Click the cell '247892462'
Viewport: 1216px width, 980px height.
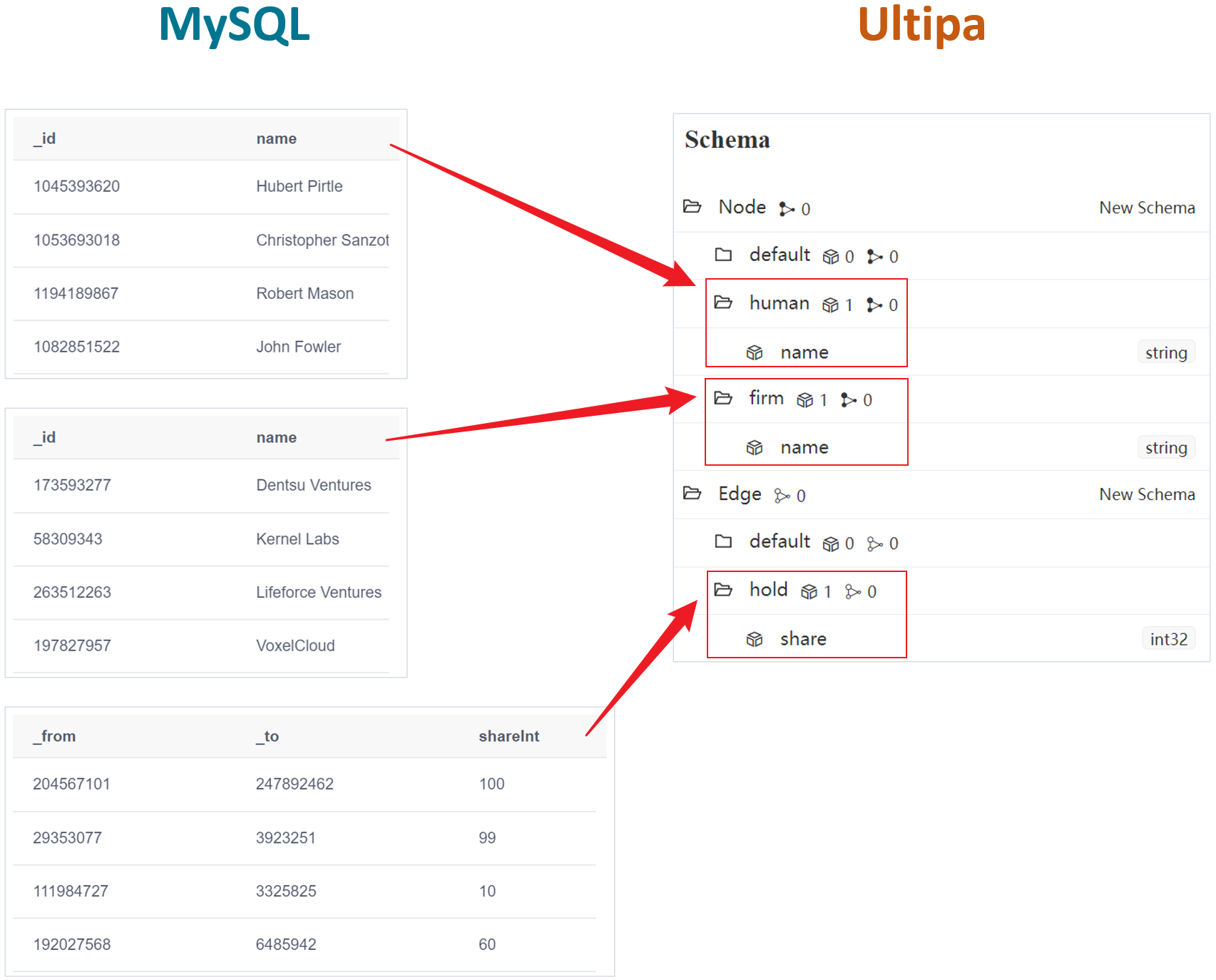pos(295,784)
